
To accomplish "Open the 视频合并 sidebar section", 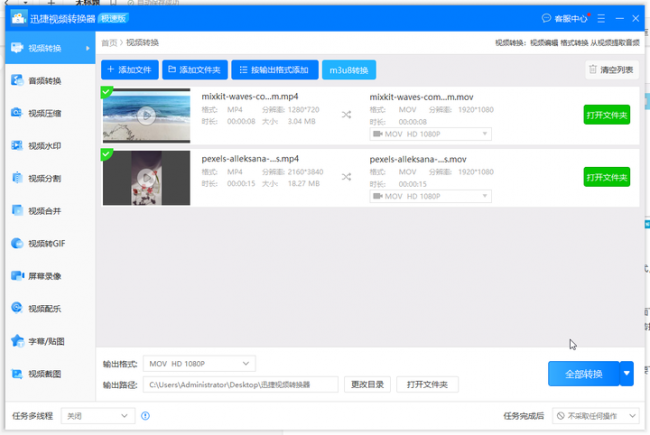I will click(50, 211).
